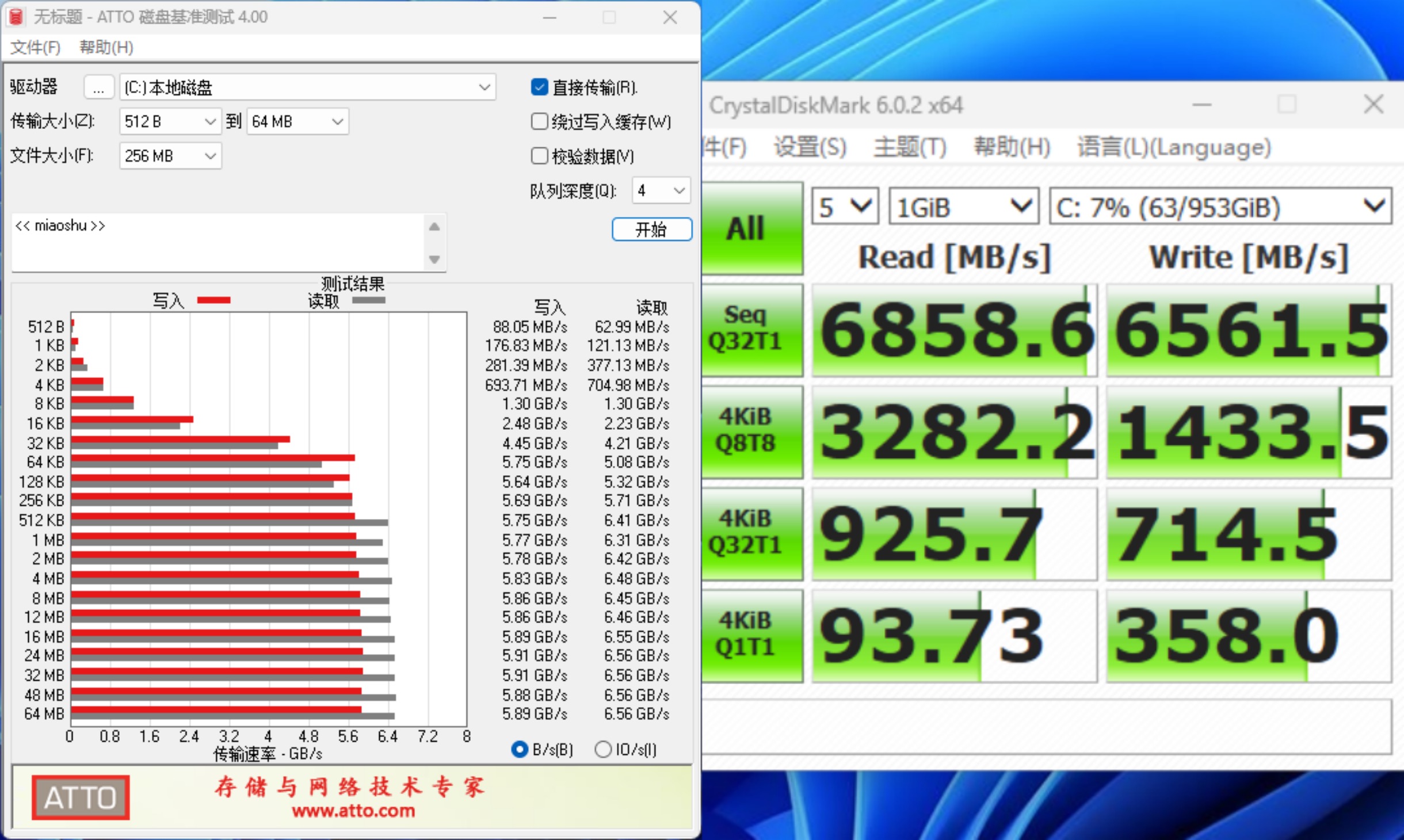Select the IO/s(I) display mode
The width and height of the screenshot is (1404, 840).
coord(603,749)
